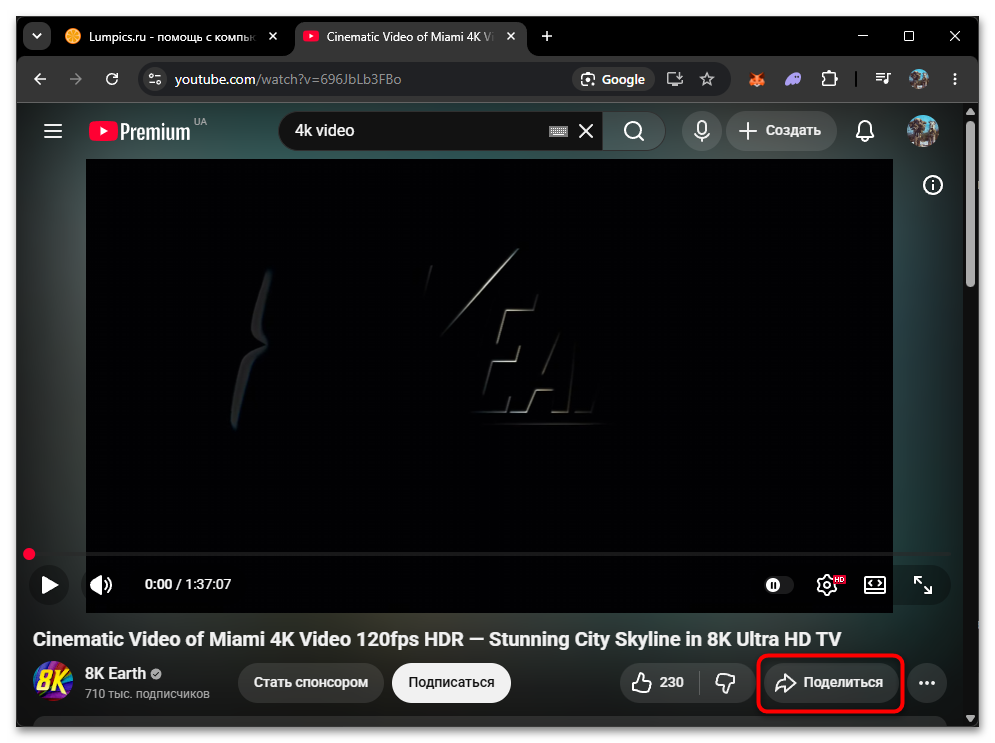Click the voice search microphone icon
Image resolution: width=995 pixels, height=743 pixels.
pos(701,131)
